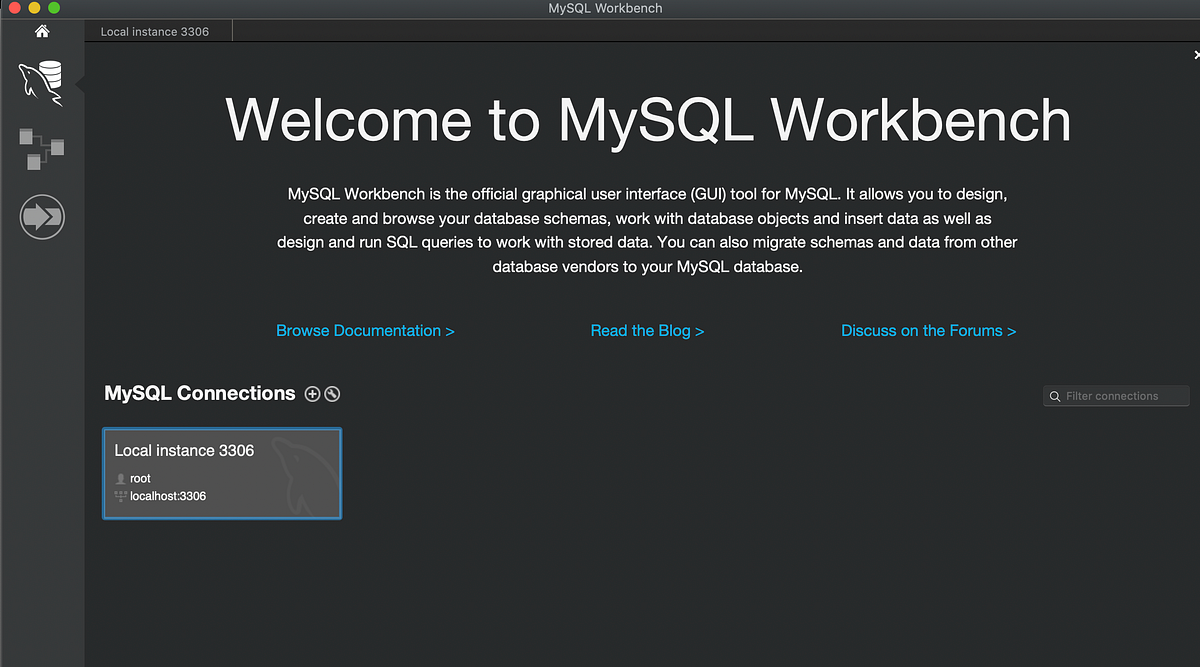1200x667 pixels.
Task: Open the Discuss on the Forums link
Action: [928, 330]
